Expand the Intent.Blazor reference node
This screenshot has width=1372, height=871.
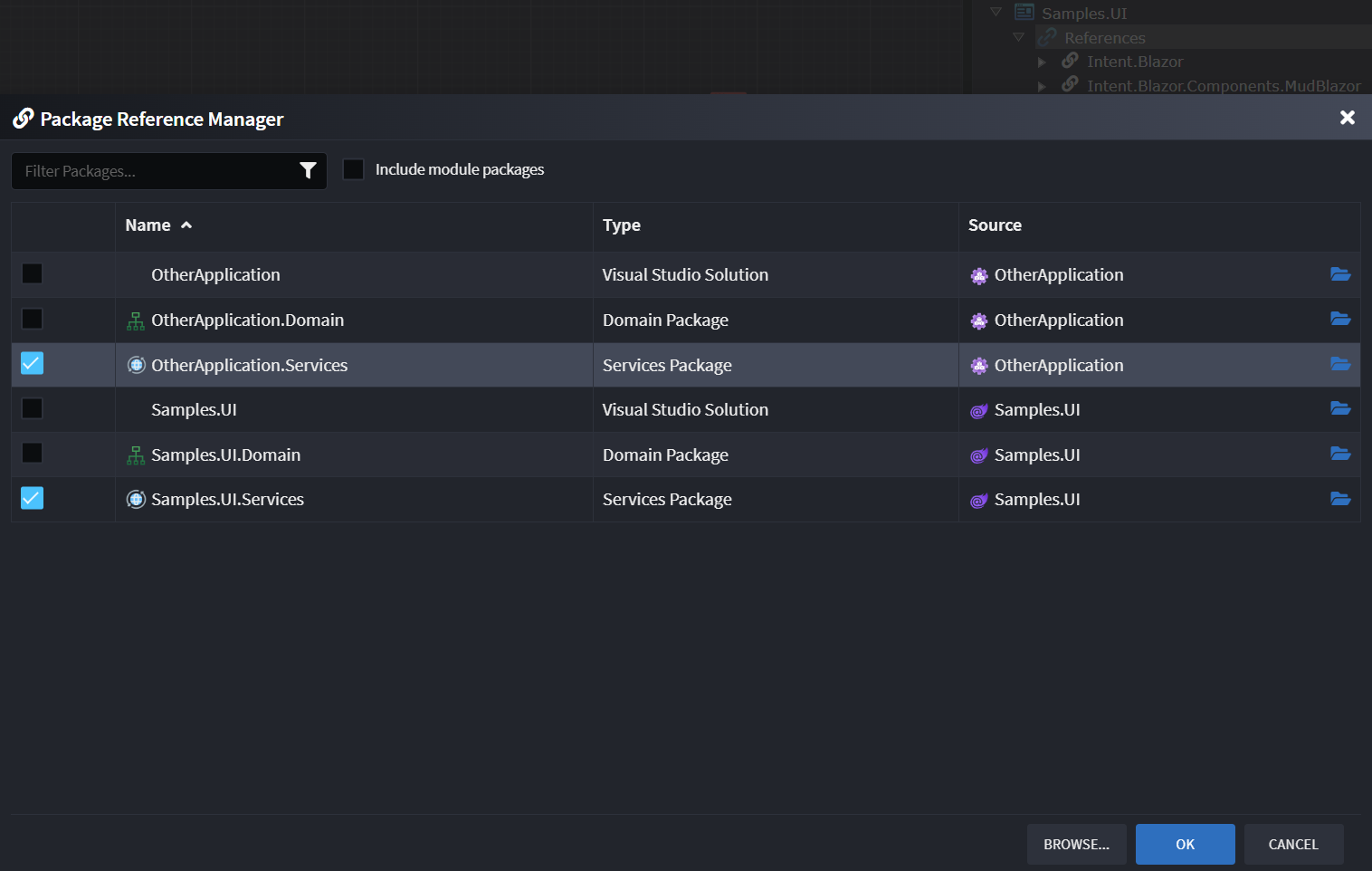[1042, 62]
